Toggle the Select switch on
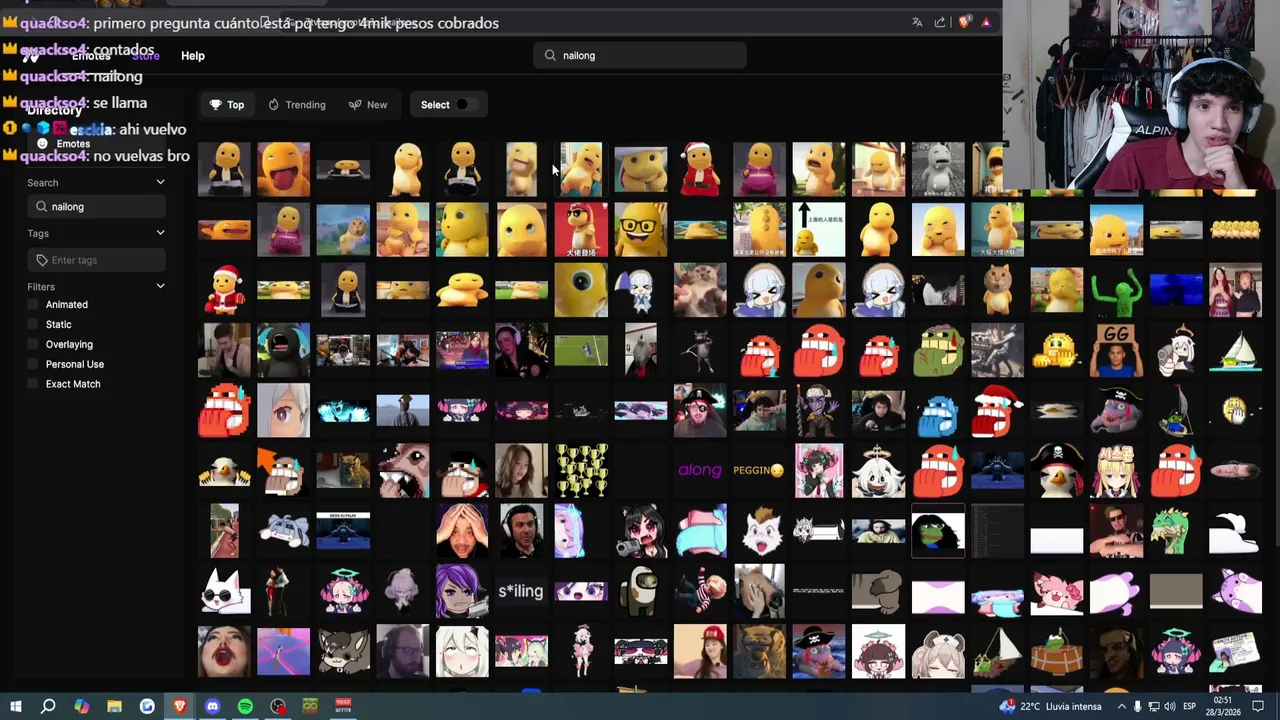The height and width of the screenshot is (720, 1280). click(463, 105)
